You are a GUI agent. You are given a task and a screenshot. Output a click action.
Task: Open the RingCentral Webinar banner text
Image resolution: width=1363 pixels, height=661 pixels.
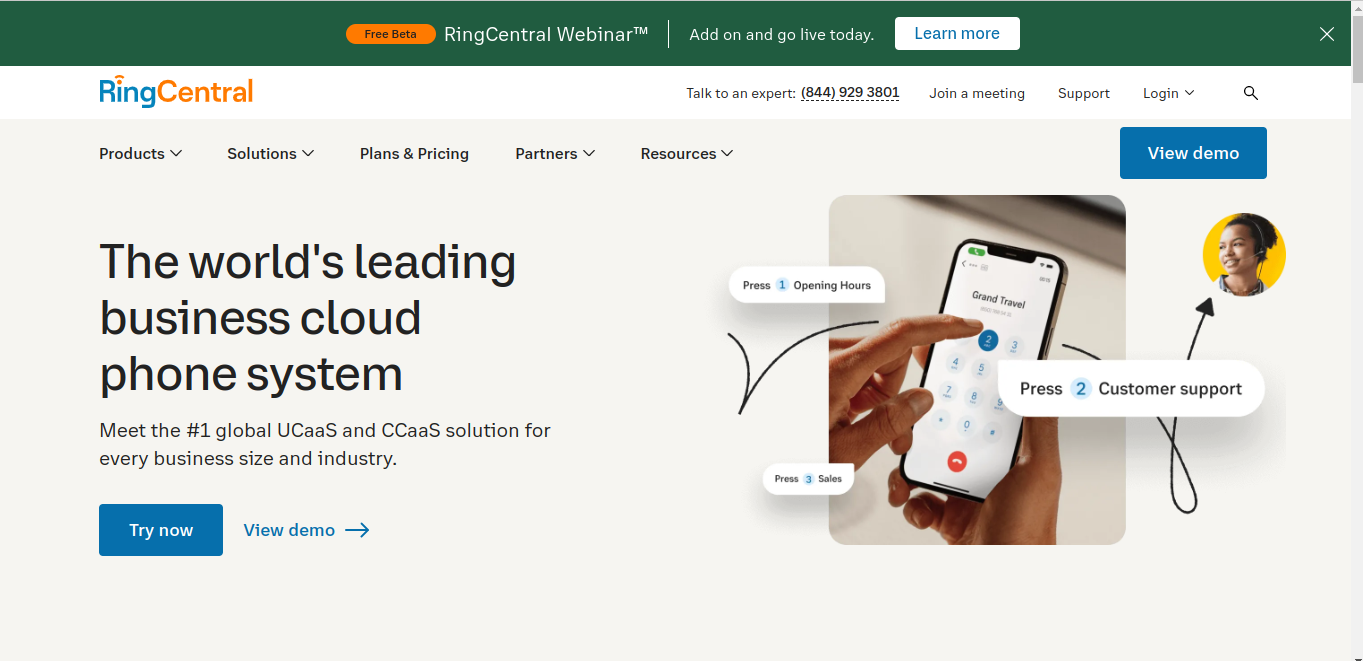tap(546, 34)
